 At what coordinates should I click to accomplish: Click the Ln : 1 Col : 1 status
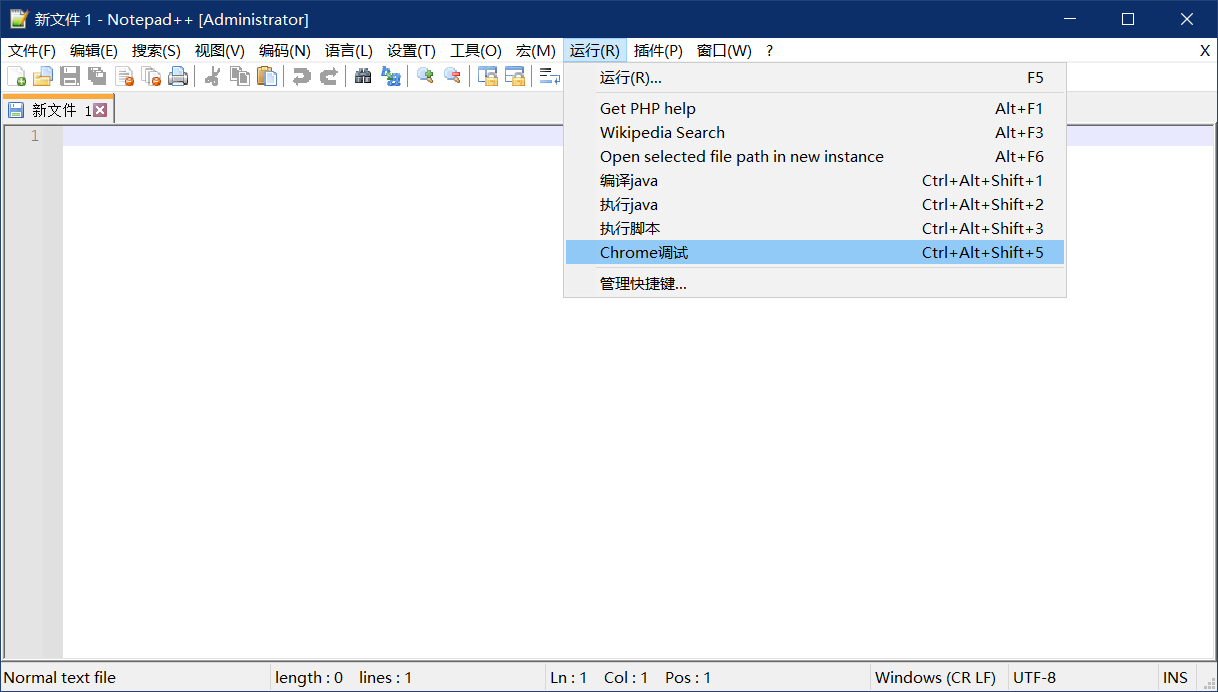[708, 678]
